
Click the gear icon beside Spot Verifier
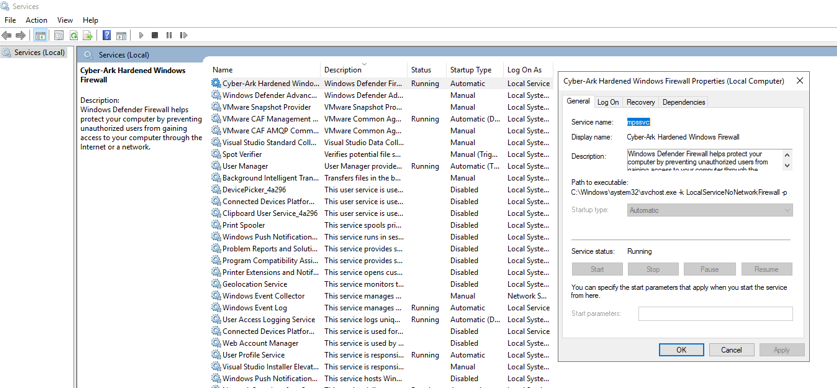pyautogui.click(x=216, y=154)
